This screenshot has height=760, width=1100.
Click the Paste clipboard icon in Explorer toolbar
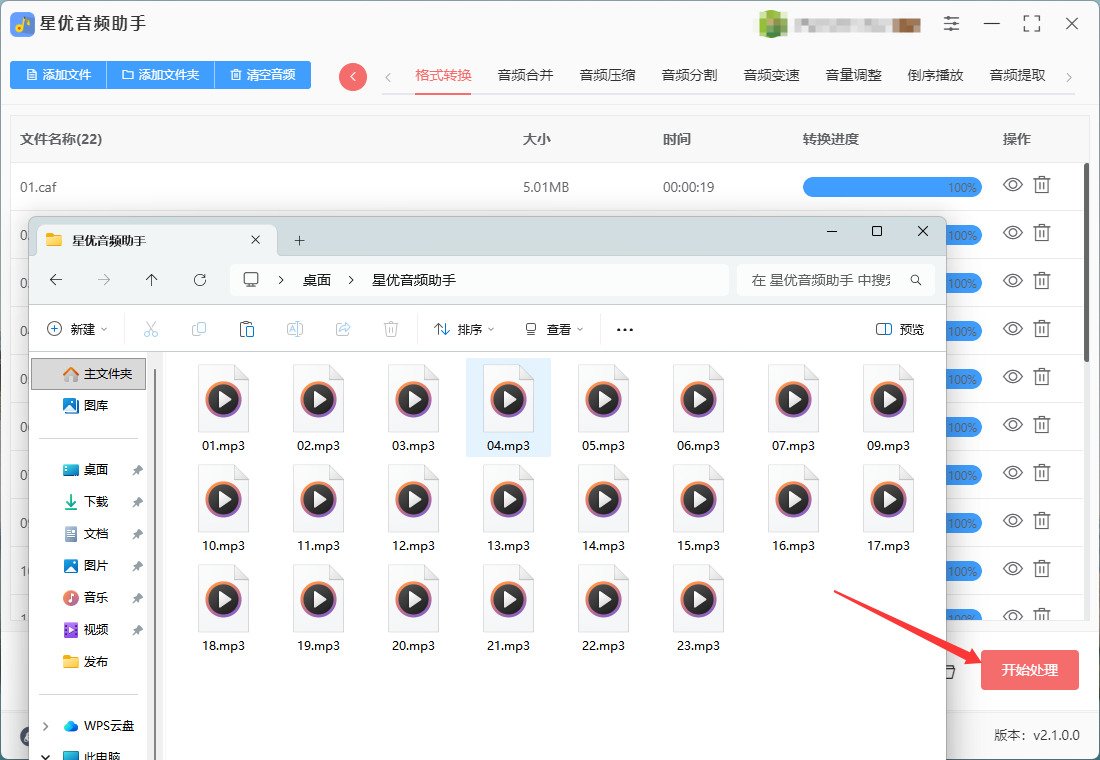tap(247, 329)
